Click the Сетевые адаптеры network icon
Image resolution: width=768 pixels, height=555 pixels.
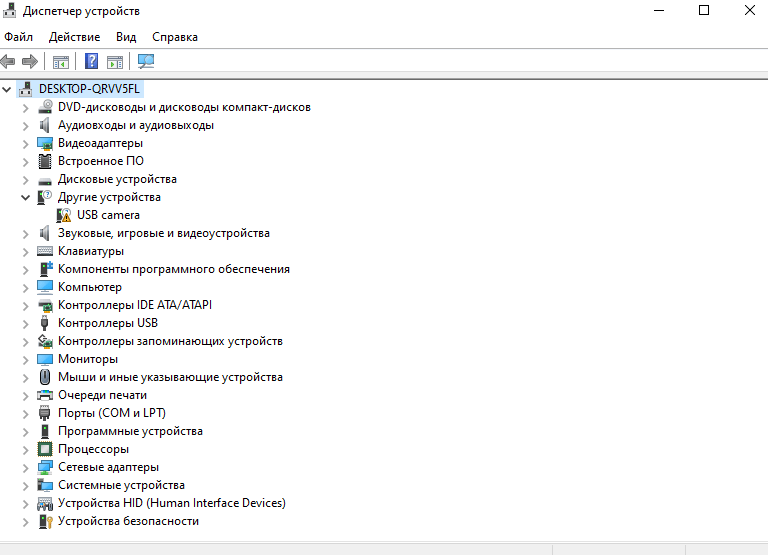coord(45,467)
